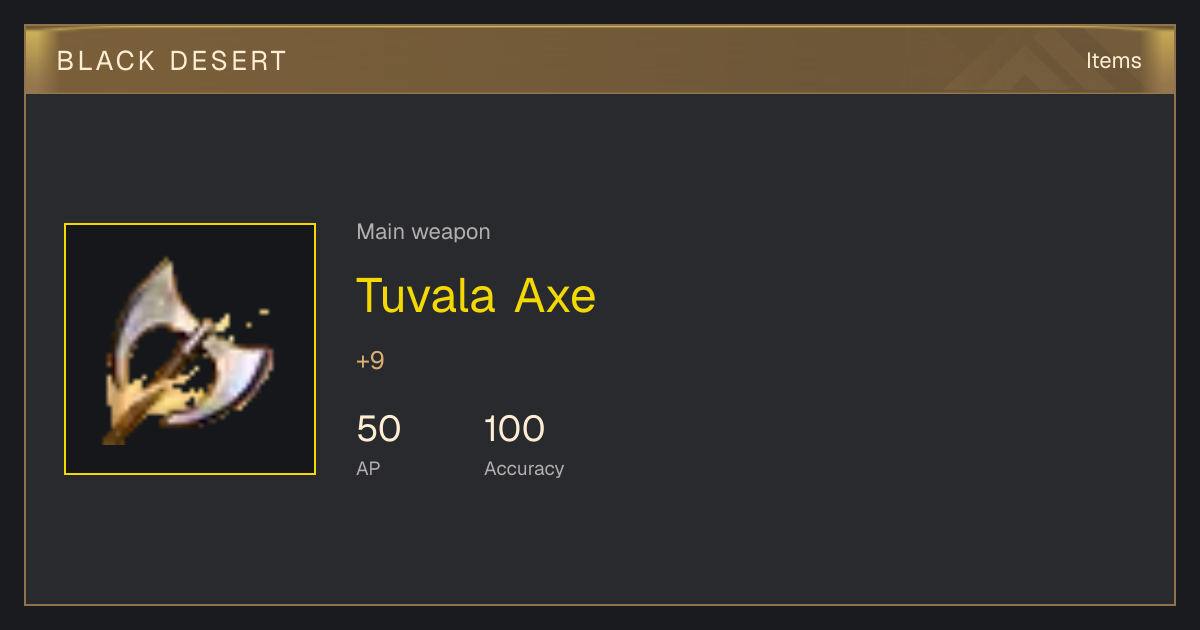The height and width of the screenshot is (630, 1200).
Task: Click the Accuracy stat label
Action: pos(524,468)
